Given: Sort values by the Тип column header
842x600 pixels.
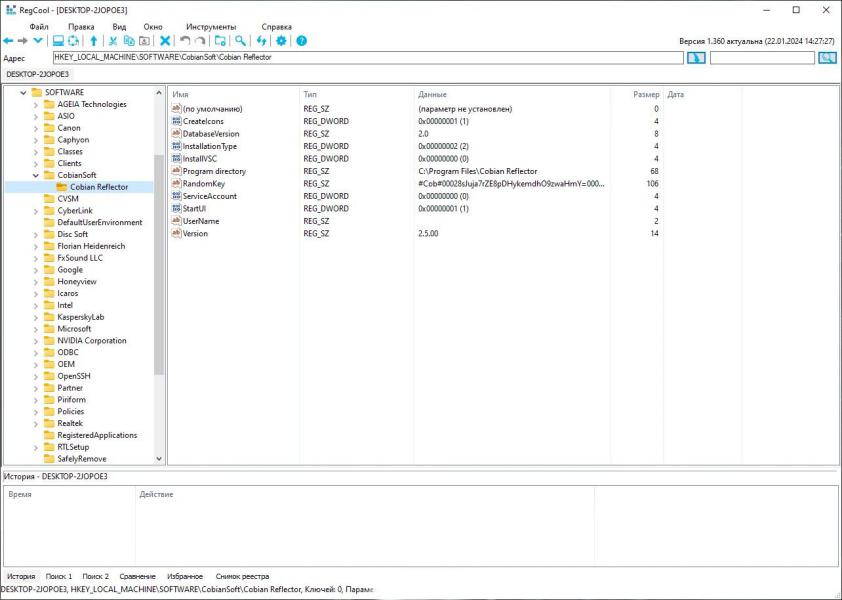Looking at the screenshot, I should pyautogui.click(x=357, y=95).
